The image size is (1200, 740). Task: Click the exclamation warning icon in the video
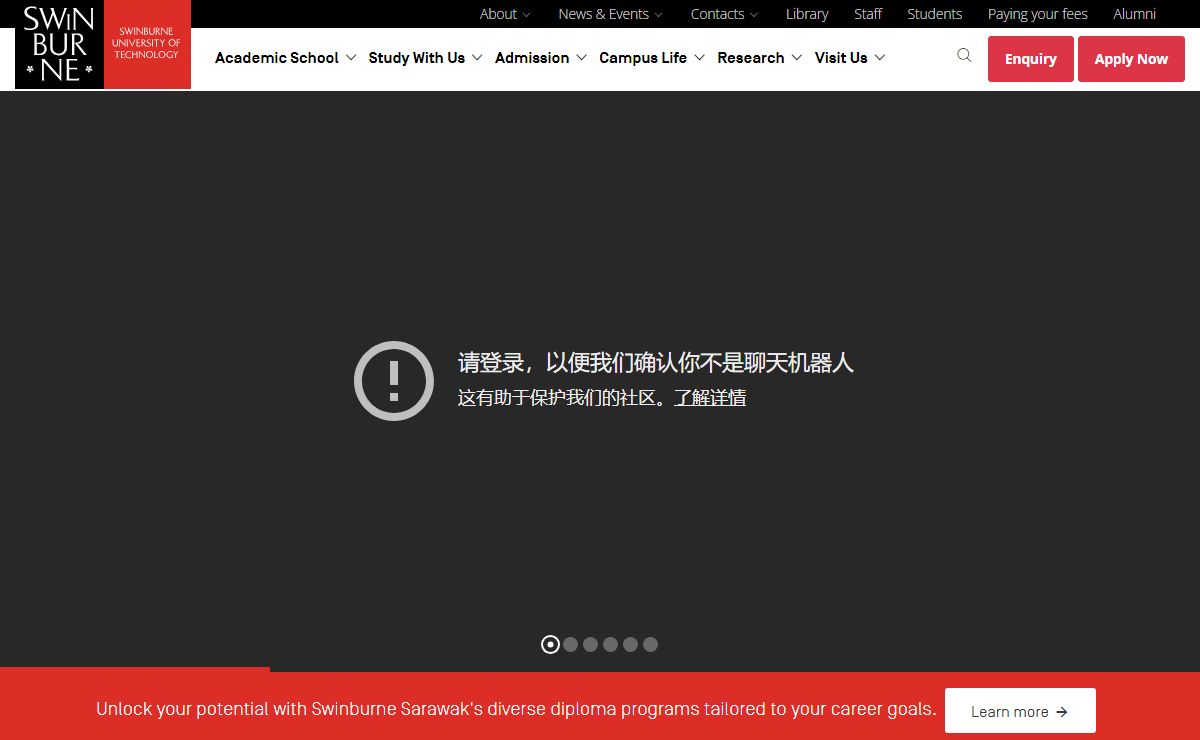click(394, 380)
